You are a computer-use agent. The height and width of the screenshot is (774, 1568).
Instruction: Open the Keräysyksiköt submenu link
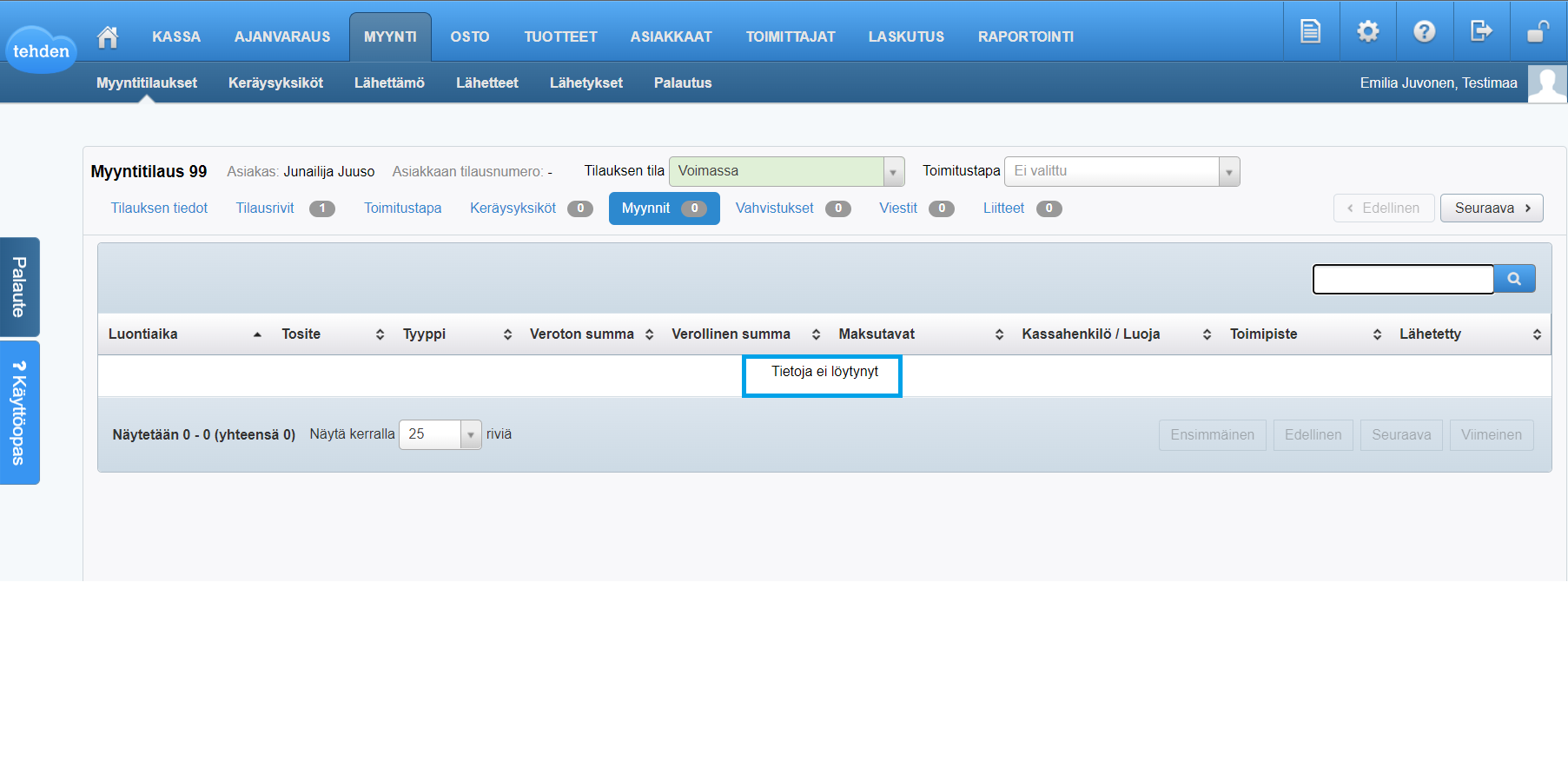275,83
